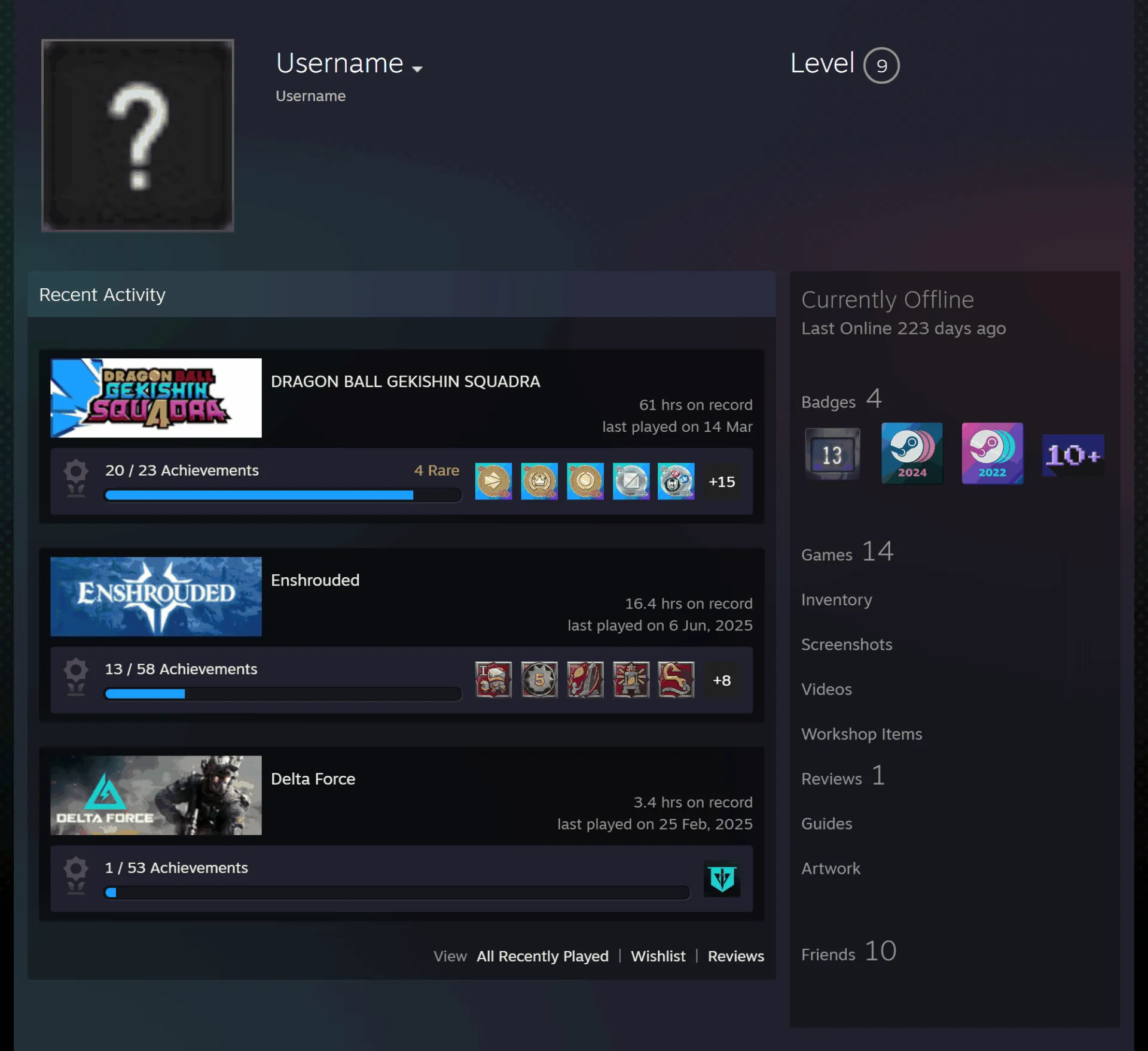Open the Screenshots link
This screenshot has width=1148, height=1051.
(x=847, y=644)
